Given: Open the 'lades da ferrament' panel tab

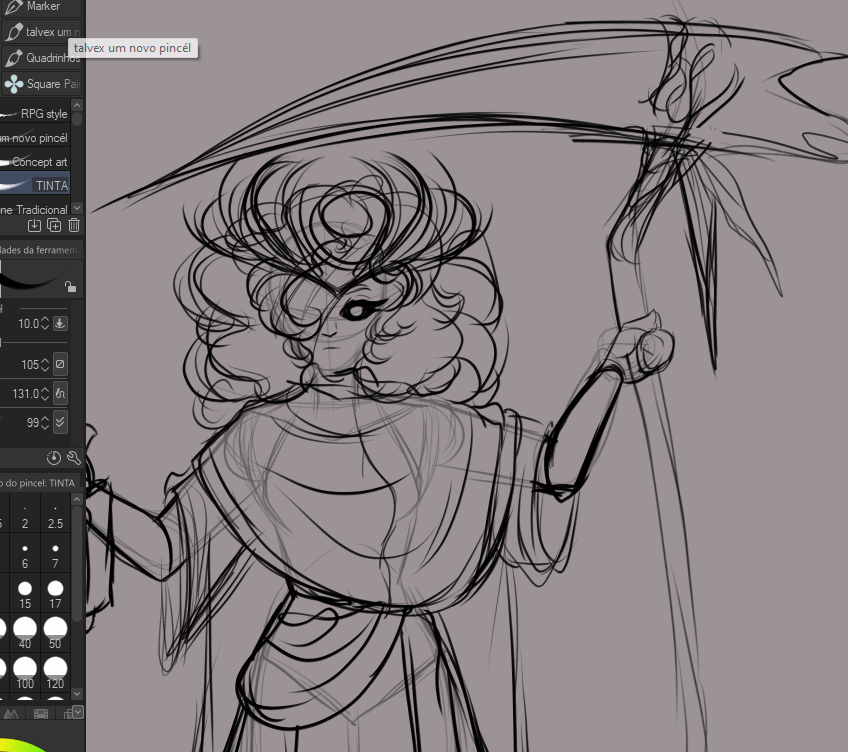Looking at the screenshot, I should coord(39,250).
